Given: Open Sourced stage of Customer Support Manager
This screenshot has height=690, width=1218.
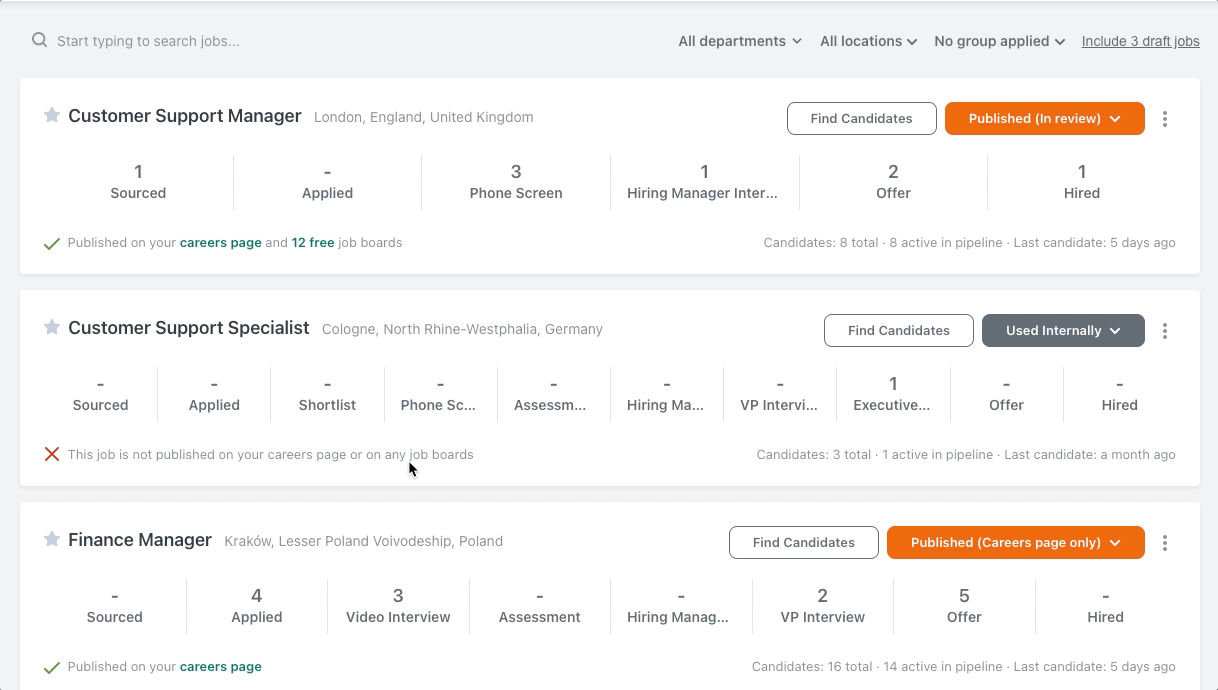Looking at the screenshot, I should click(138, 182).
